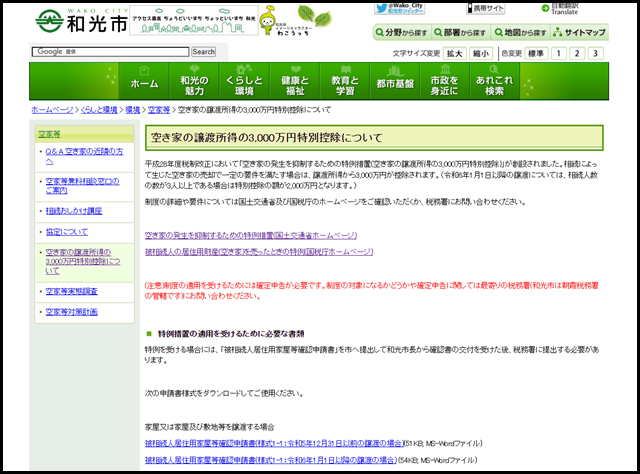
Task: Search by map (地図から探す)
Action: click(520, 32)
